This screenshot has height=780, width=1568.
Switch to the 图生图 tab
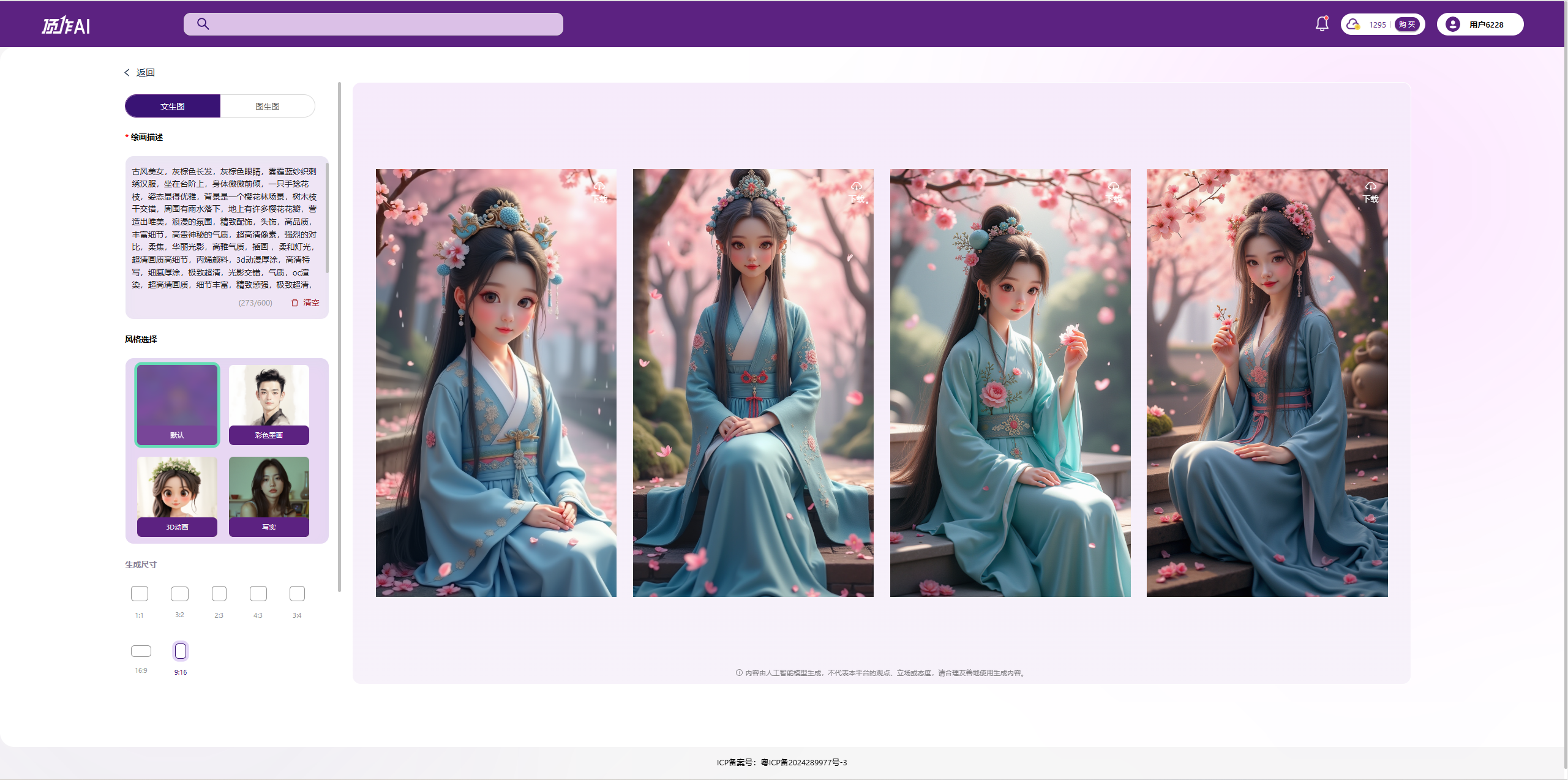(267, 105)
